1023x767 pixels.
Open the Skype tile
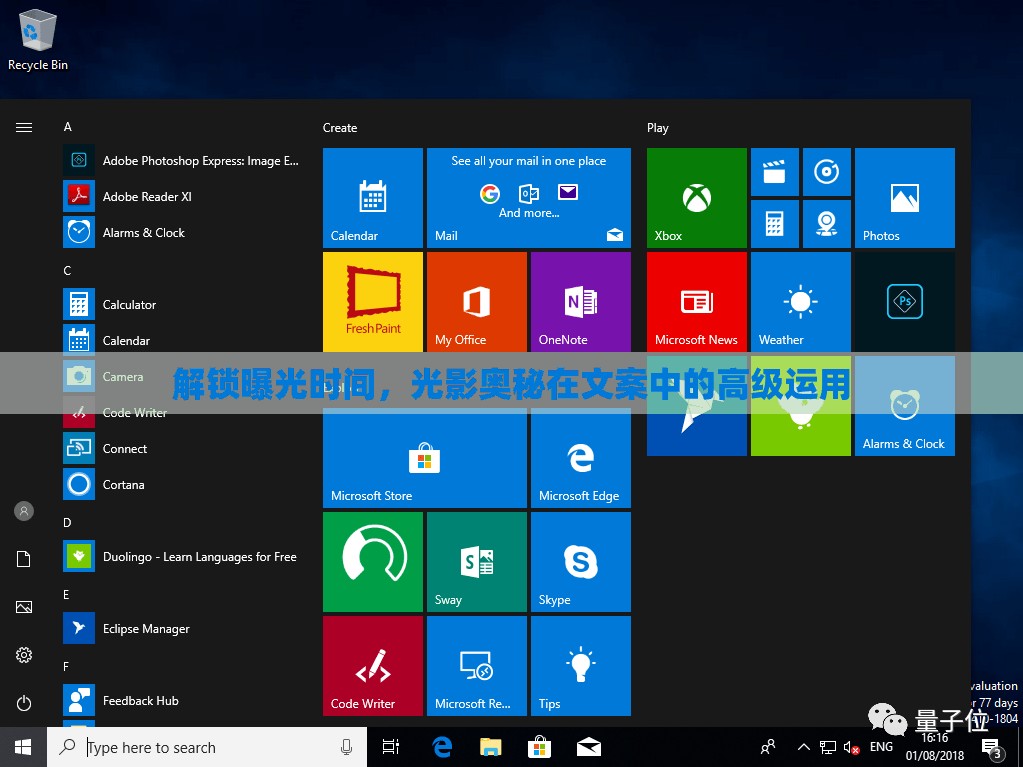[x=581, y=562]
